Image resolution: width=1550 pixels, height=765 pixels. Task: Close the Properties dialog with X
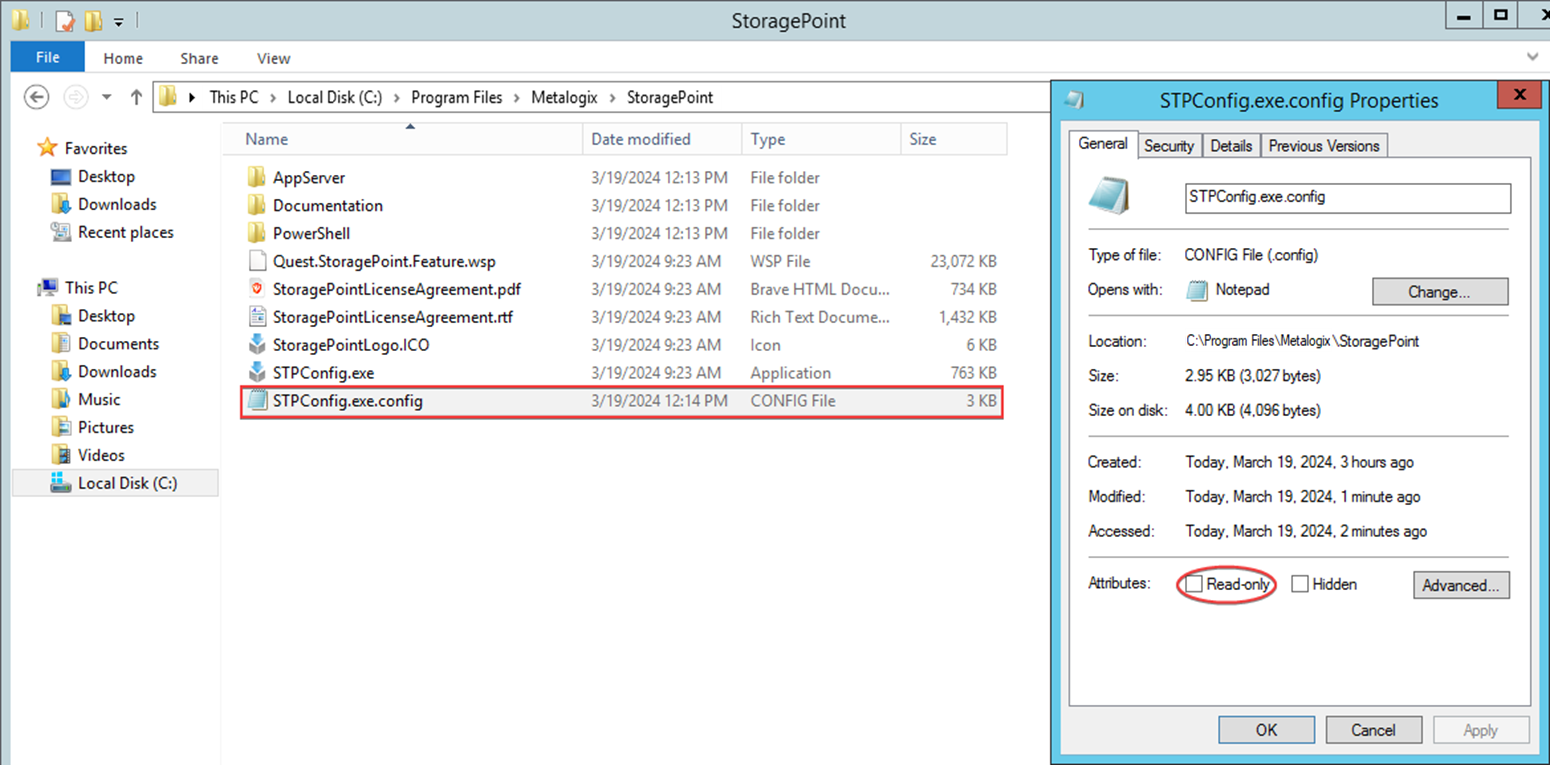[x=1520, y=95]
